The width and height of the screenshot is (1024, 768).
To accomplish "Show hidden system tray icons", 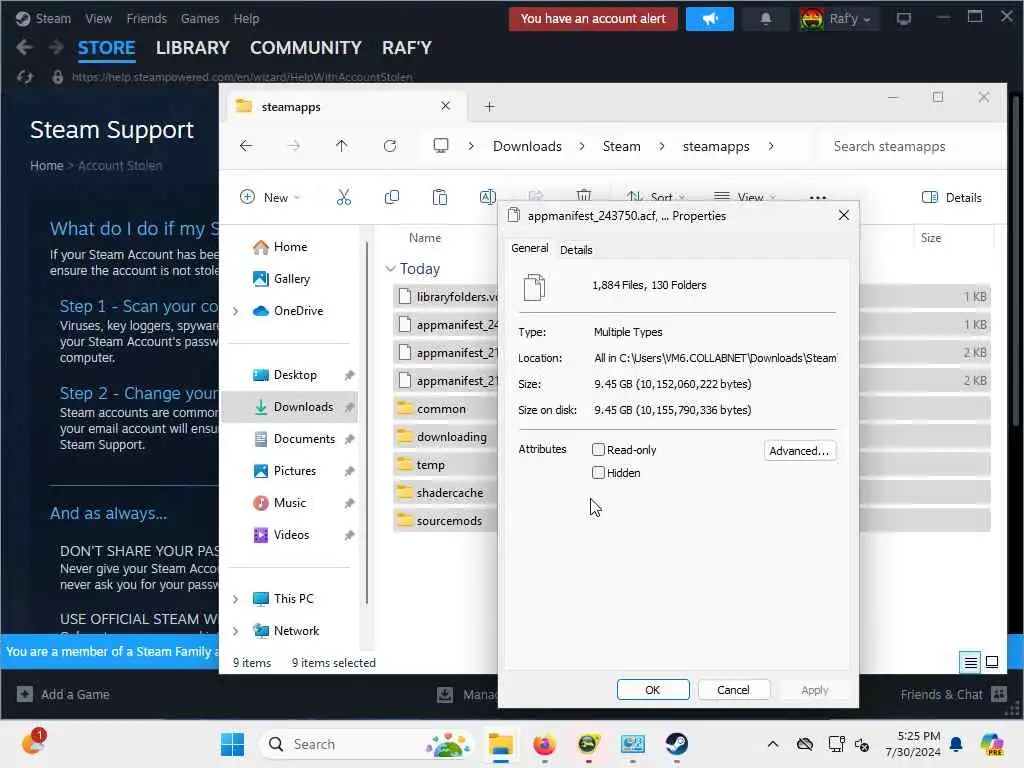I will 773,744.
